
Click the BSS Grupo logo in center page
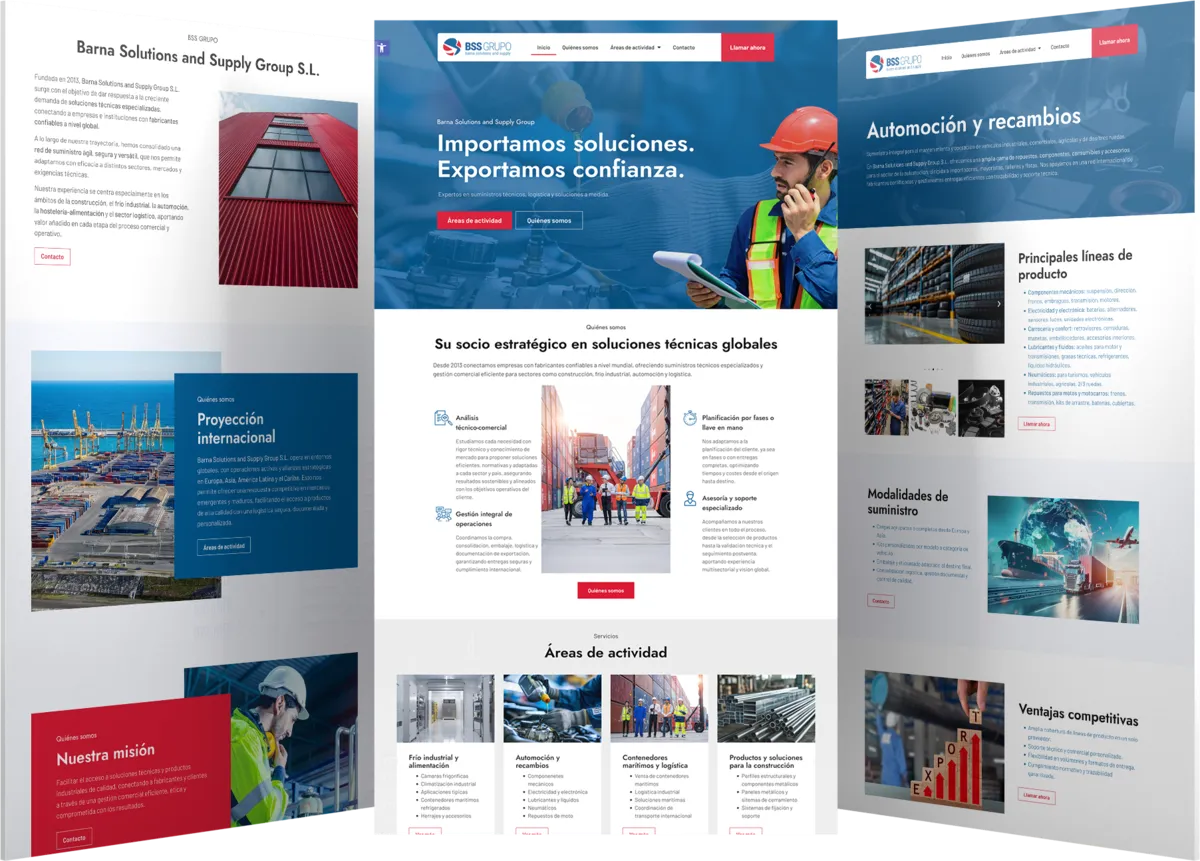click(477, 47)
